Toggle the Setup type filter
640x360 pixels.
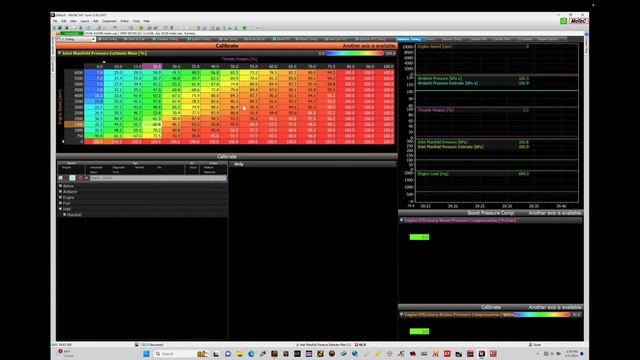93,172
